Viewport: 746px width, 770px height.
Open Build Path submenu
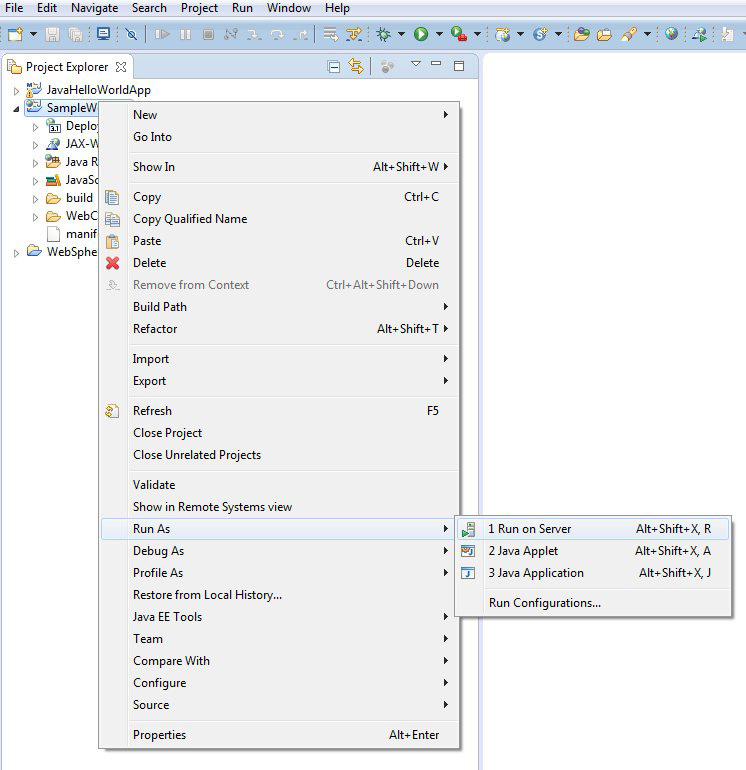point(280,307)
